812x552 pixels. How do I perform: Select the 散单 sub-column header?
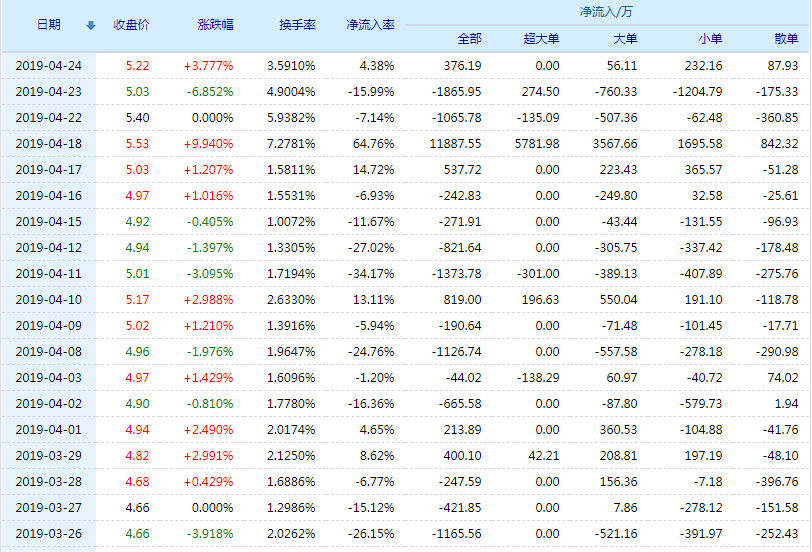click(x=786, y=39)
